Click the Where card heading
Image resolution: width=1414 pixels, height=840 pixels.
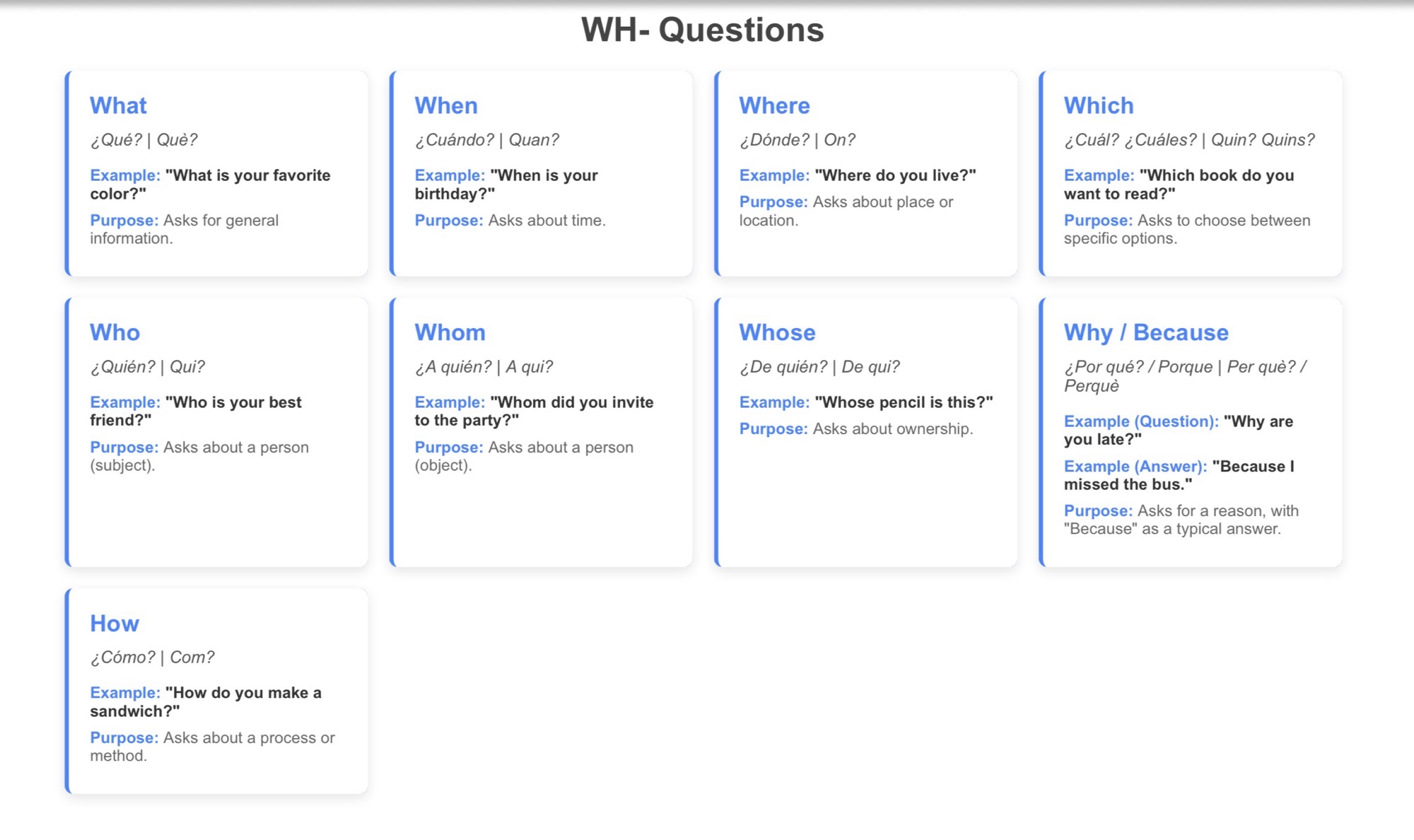[x=774, y=105]
